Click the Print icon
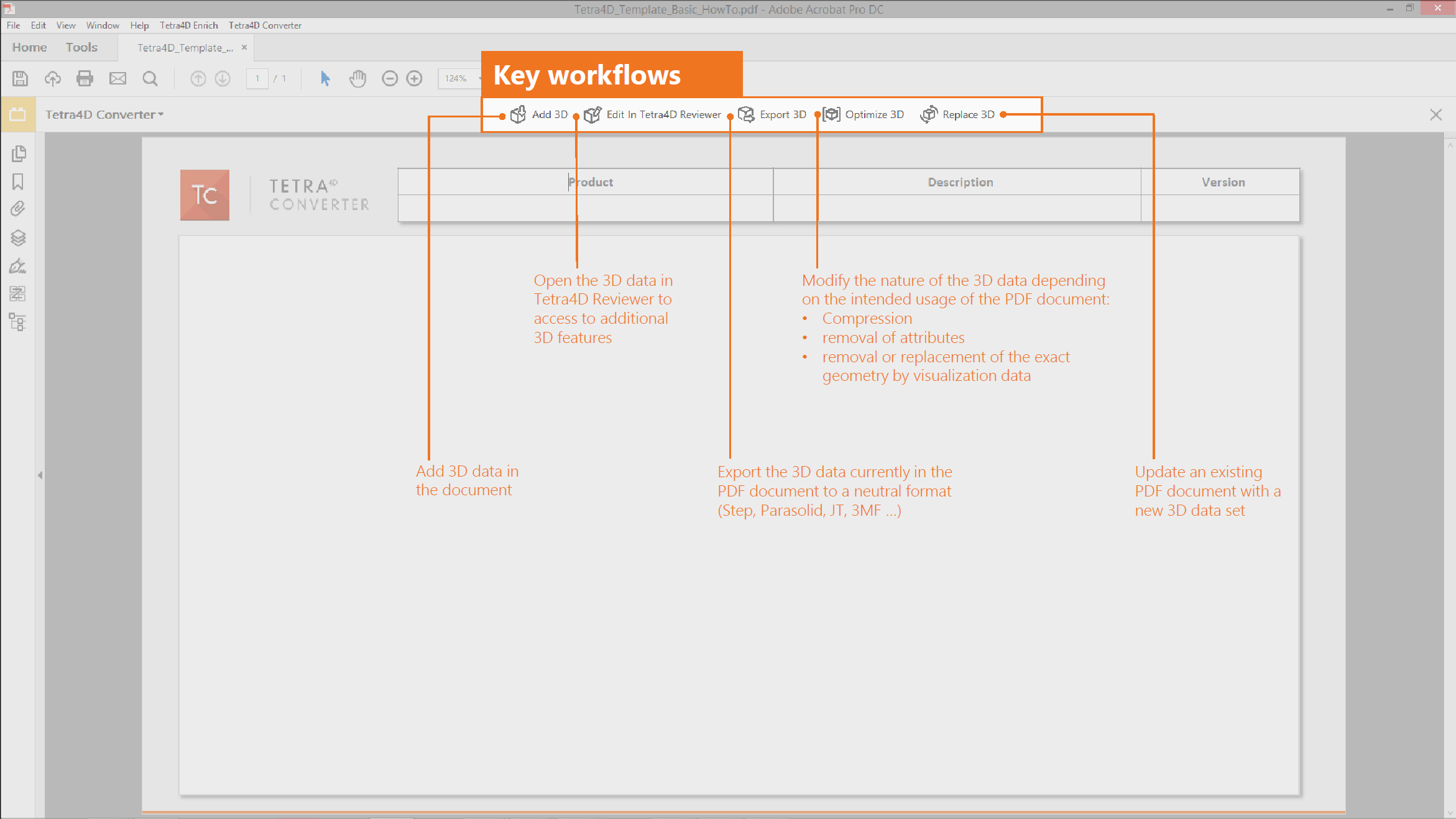 pos(85,78)
